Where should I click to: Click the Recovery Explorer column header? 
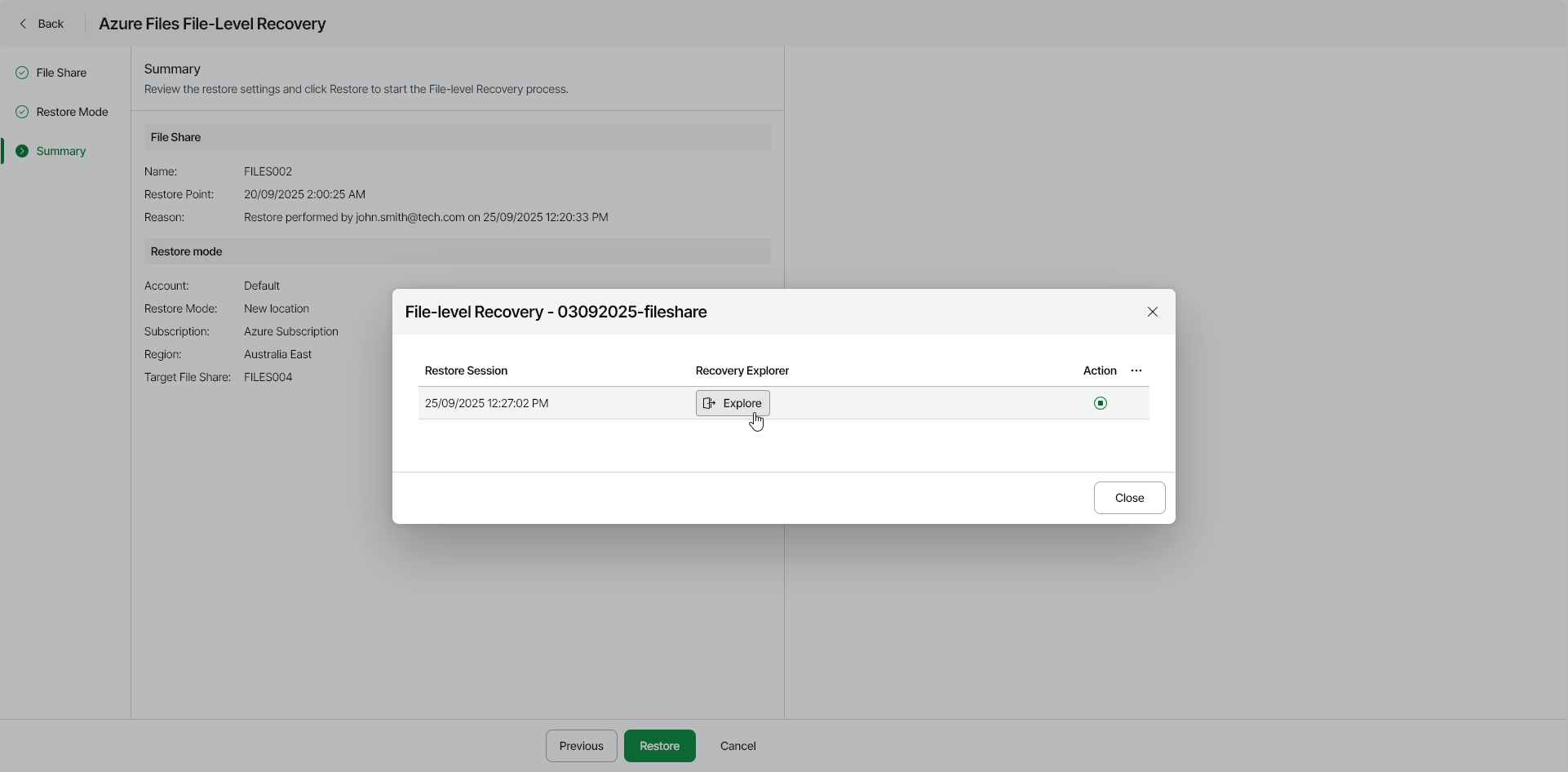742,370
